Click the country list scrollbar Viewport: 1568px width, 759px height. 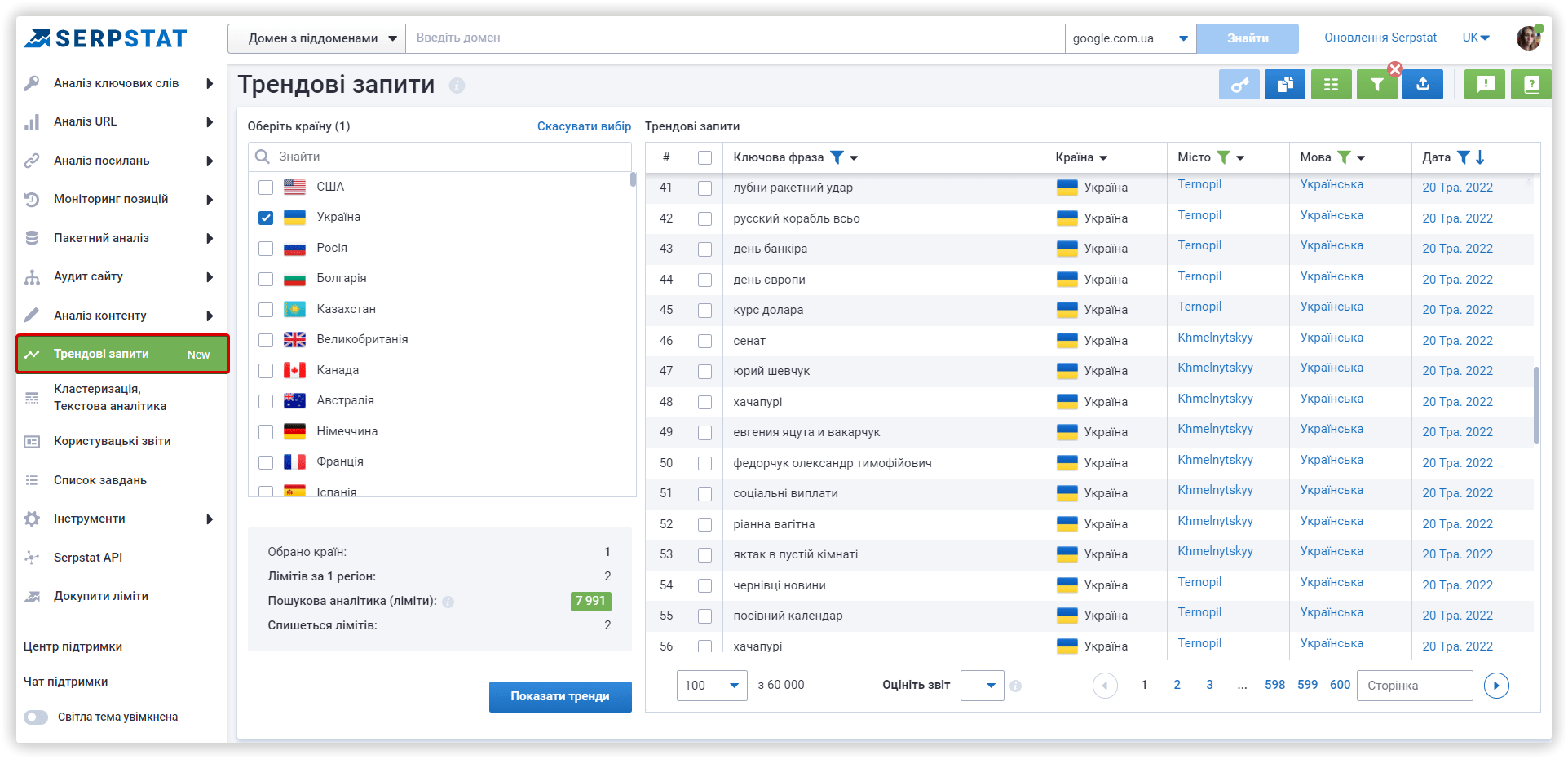tap(633, 179)
